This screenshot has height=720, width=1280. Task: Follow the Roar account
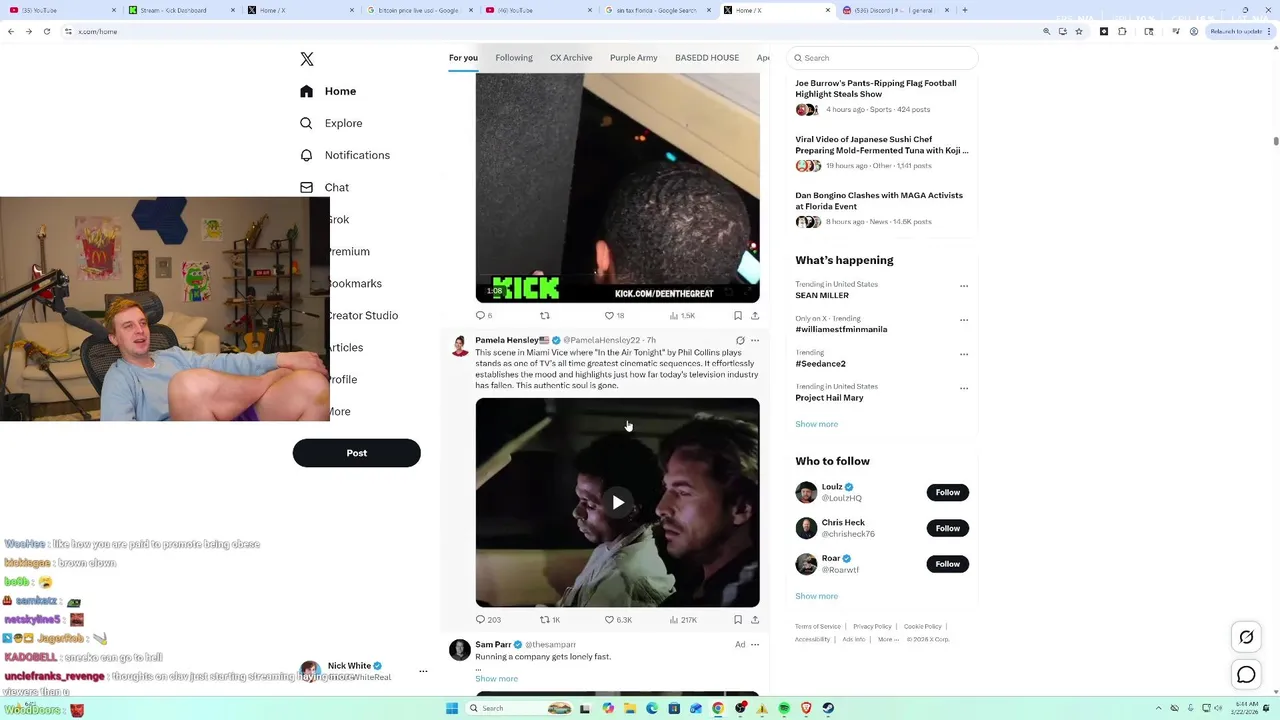tap(947, 564)
